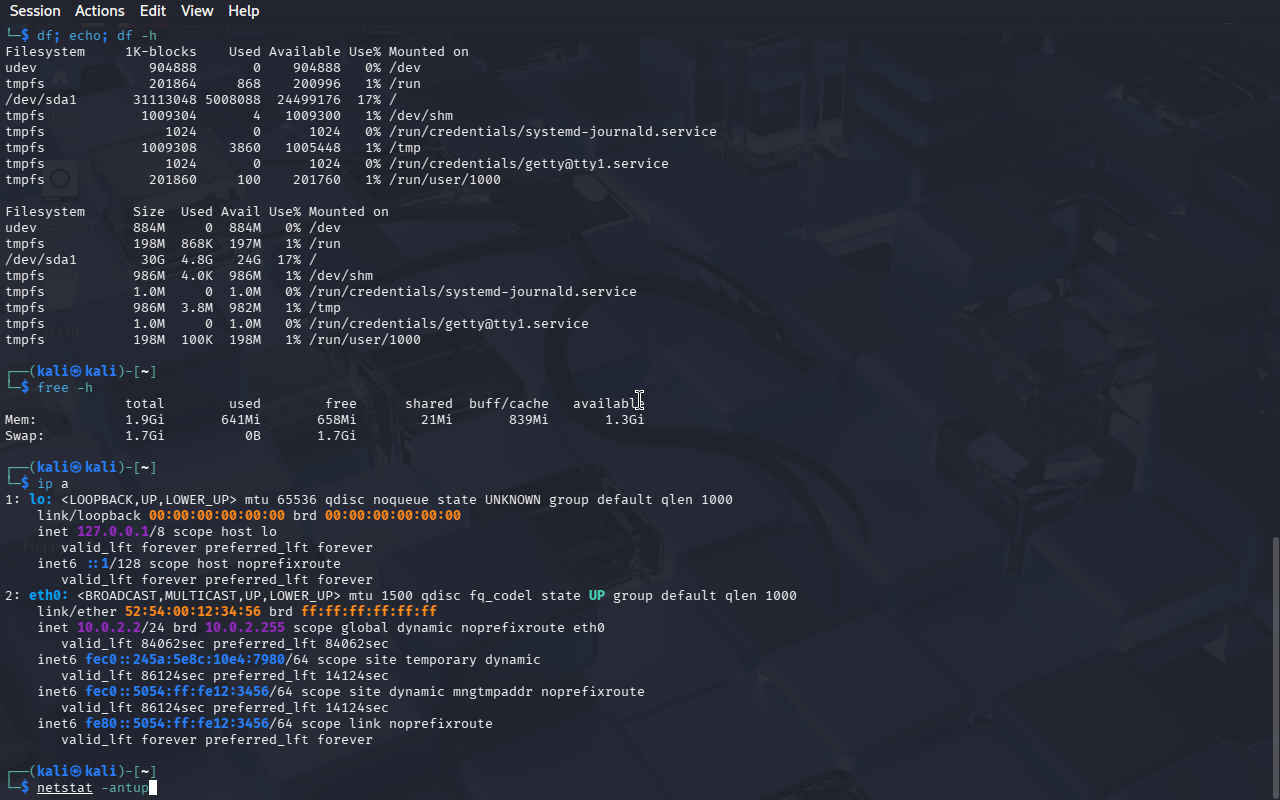The height and width of the screenshot is (800, 1280).
Task: Open the Session menu
Action: [35, 11]
